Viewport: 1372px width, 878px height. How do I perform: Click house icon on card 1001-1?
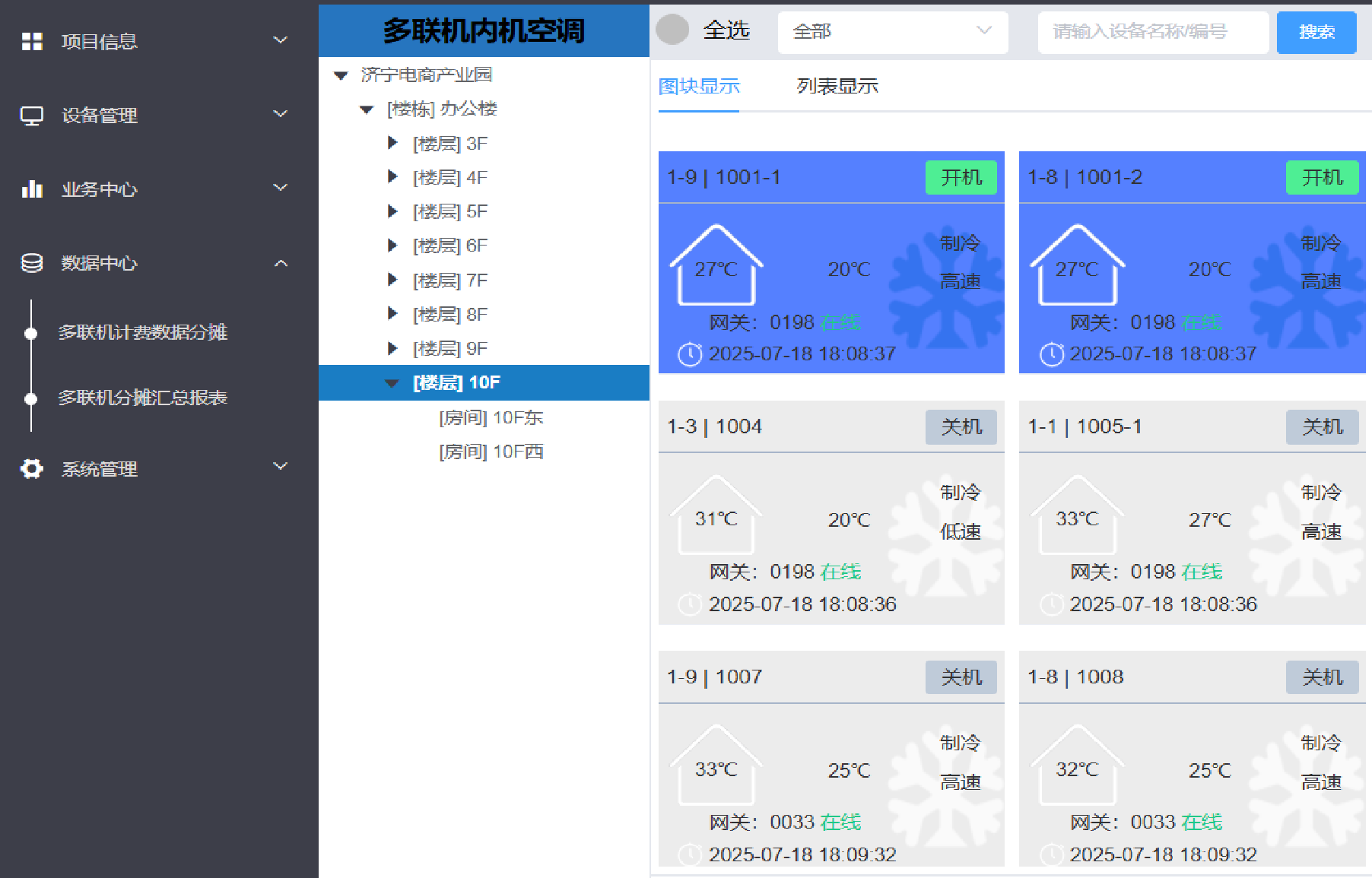716,265
